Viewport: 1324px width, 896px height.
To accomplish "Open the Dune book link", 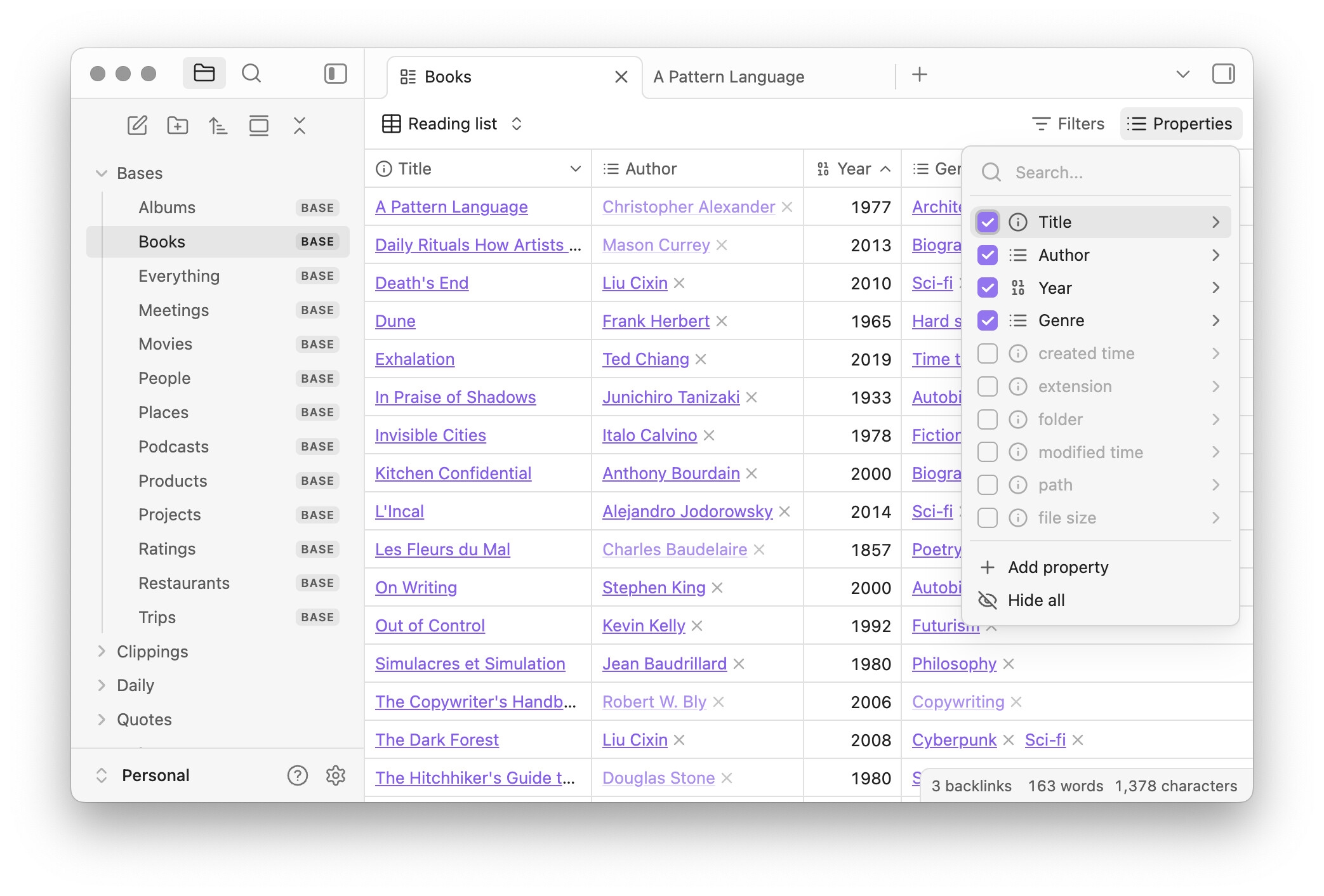I will 395,321.
